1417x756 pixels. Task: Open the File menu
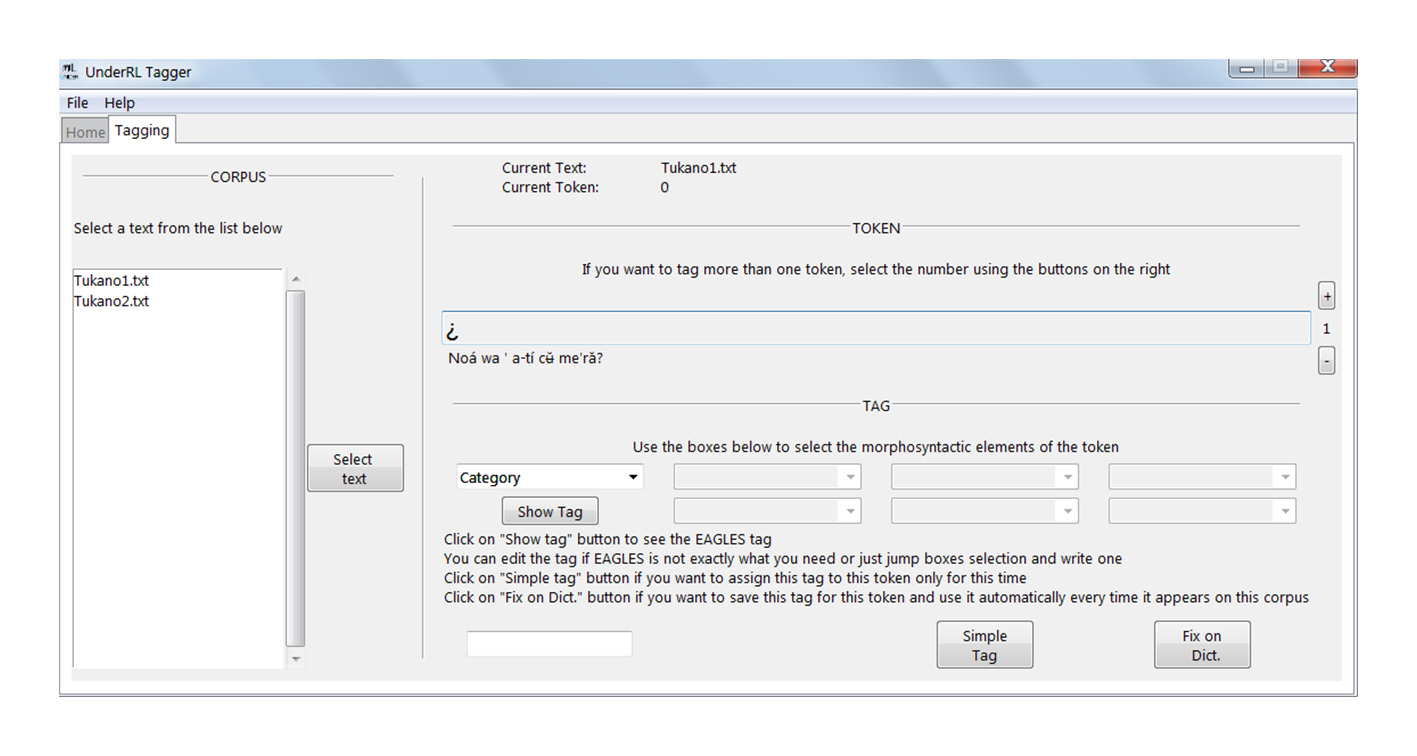[77, 103]
